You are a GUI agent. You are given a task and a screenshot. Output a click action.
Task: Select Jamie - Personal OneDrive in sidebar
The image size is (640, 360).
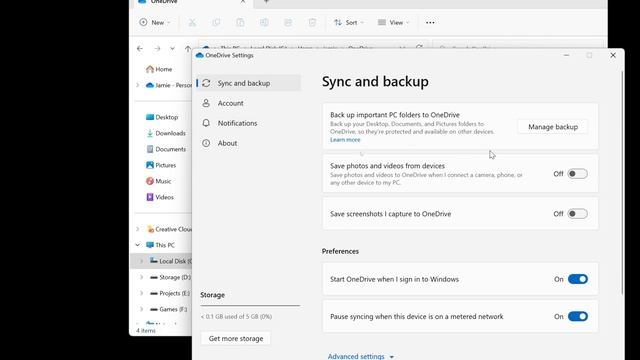(168, 85)
